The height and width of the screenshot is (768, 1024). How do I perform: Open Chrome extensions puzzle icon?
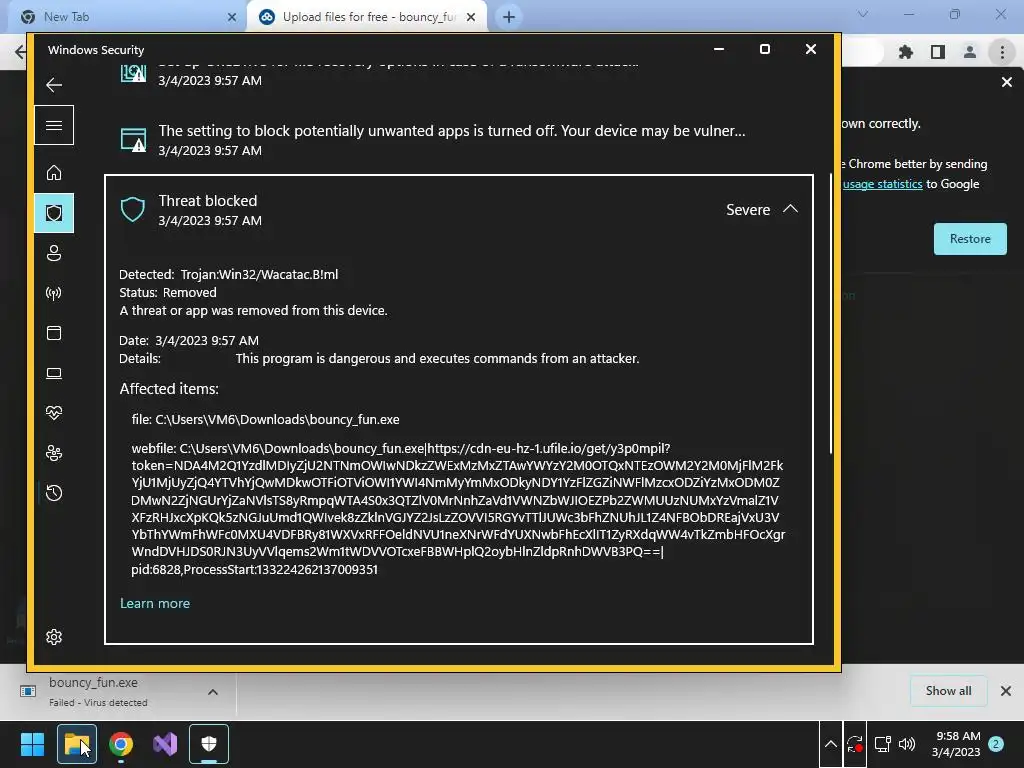906,52
